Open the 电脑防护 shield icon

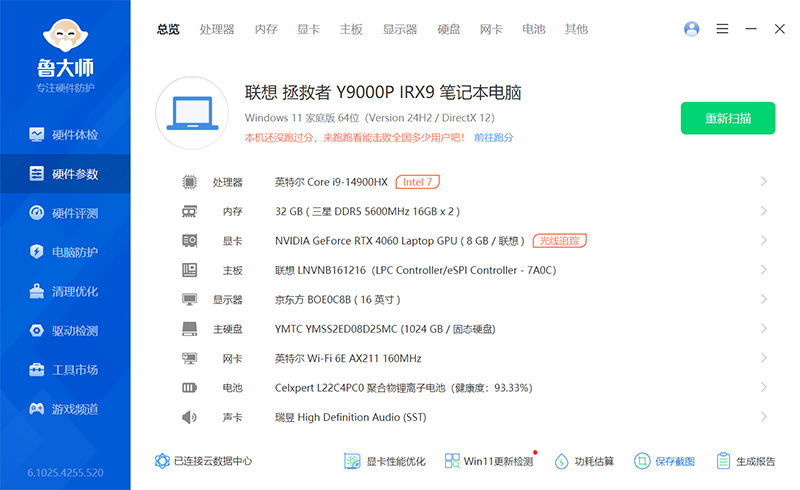pos(37,252)
